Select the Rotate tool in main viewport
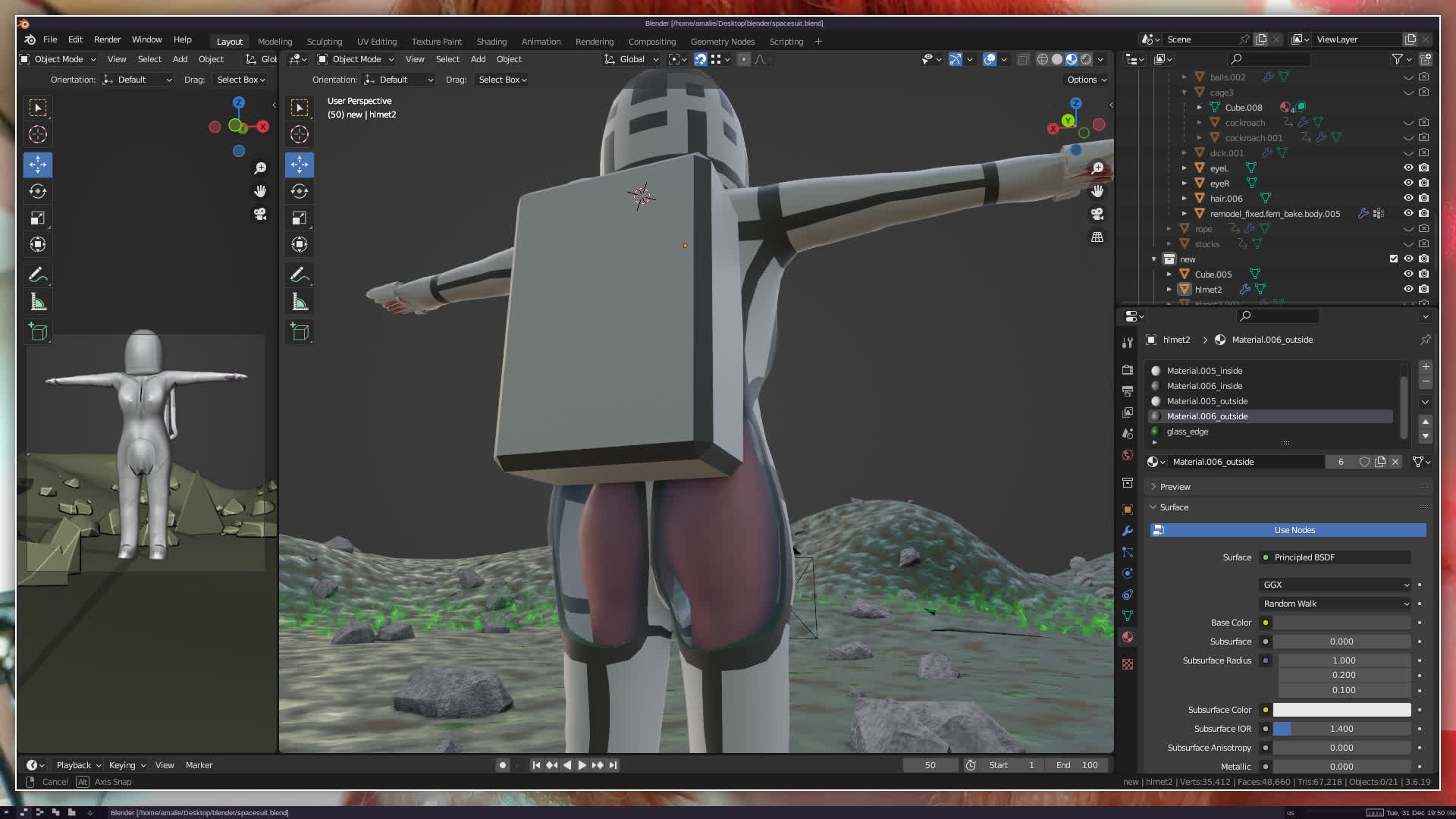Image resolution: width=1456 pixels, height=819 pixels. tap(300, 191)
